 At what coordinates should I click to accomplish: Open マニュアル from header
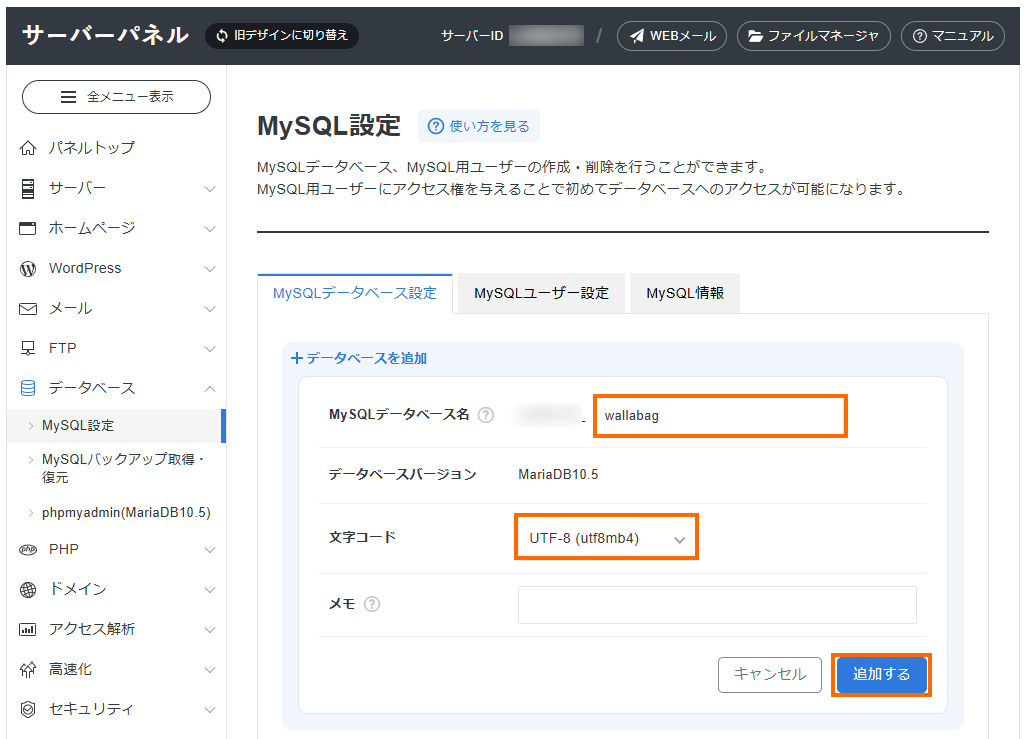[x=953, y=36]
